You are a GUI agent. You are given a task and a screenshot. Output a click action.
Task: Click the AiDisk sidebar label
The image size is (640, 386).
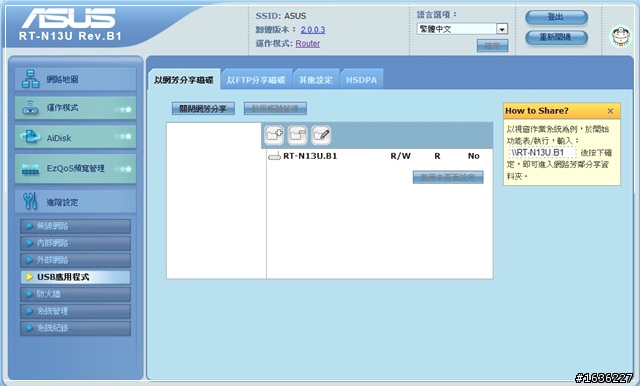pos(59,138)
